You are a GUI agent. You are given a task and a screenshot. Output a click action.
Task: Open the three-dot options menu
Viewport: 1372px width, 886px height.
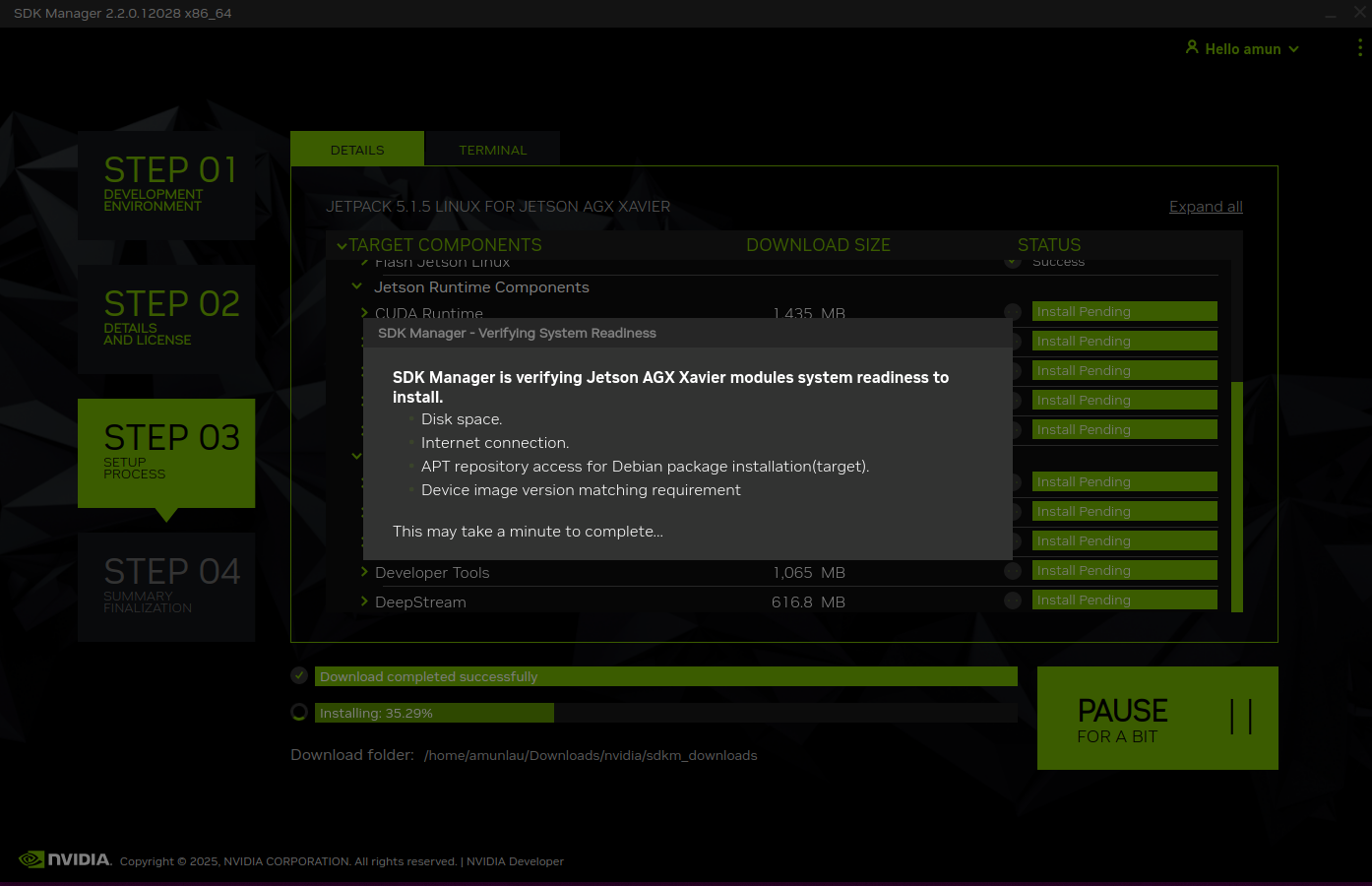tap(1360, 47)
